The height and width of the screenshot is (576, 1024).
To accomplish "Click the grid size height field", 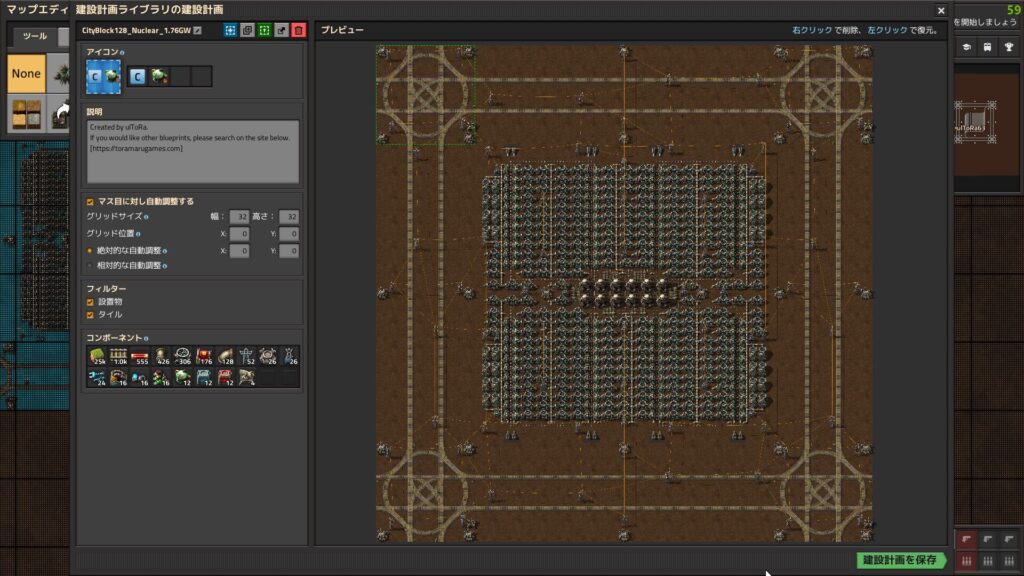I will pos(289,216).
